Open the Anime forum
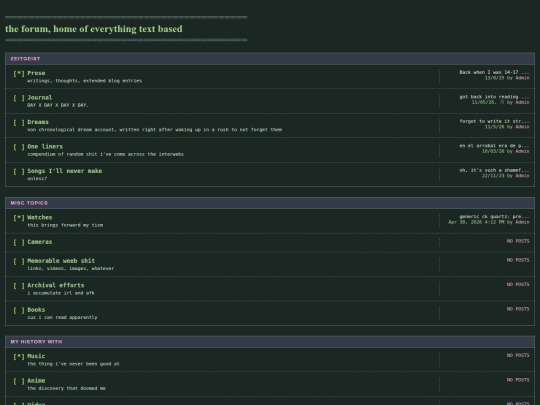Image resolution: width=540 pixels, height=405 pixels. (36, 381)
